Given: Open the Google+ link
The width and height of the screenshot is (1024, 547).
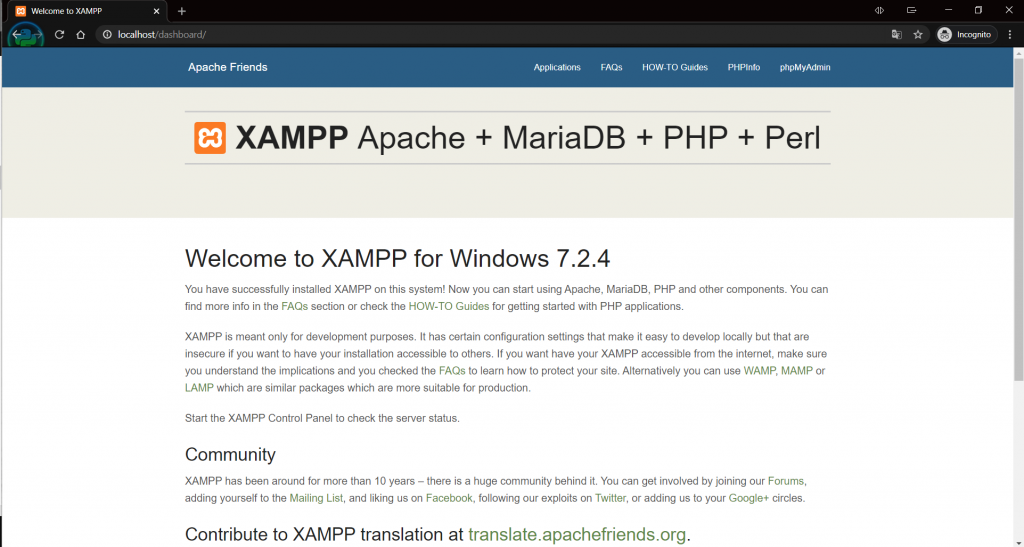Looking at the screenshot, I should click(749, 498).
